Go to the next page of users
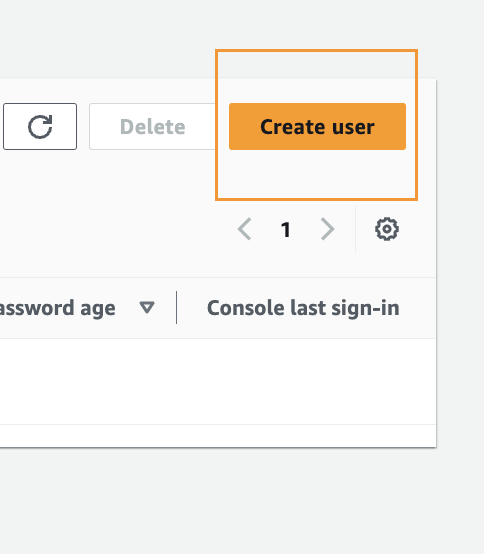The image size is (484, 554). tap(327, 229)
